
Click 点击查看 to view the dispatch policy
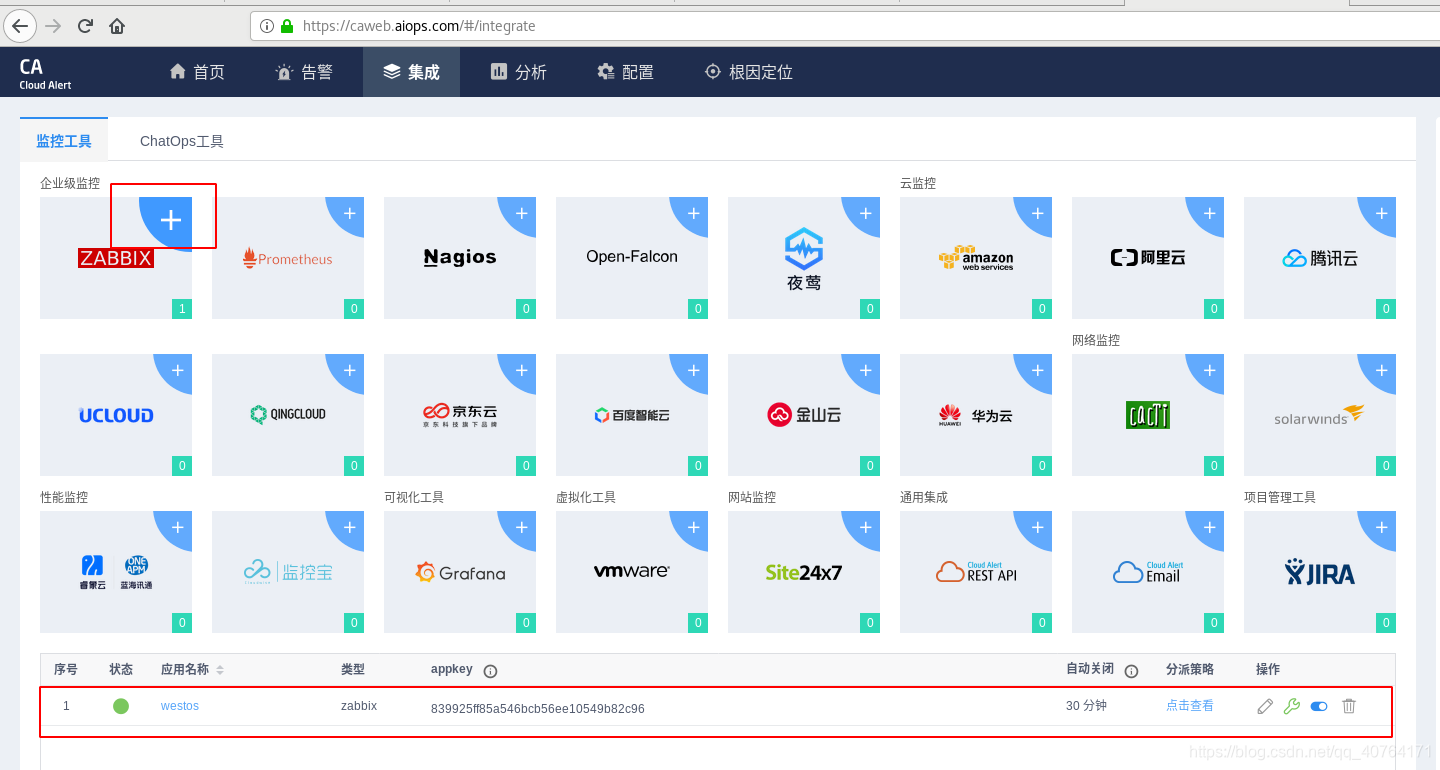coord(1188,705)
